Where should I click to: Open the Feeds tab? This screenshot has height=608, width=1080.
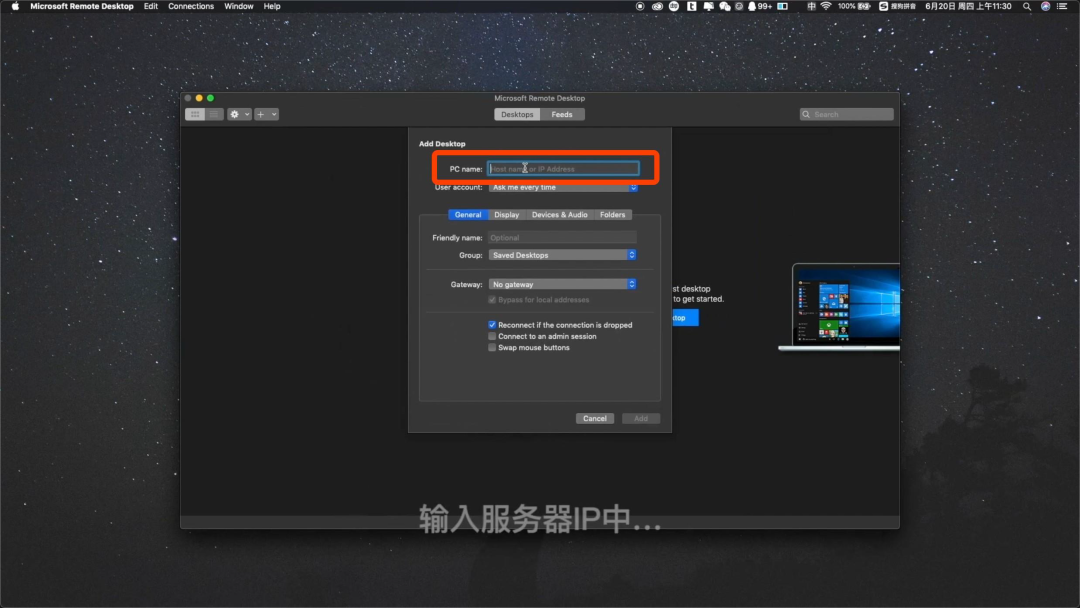[x=561, y=114]
